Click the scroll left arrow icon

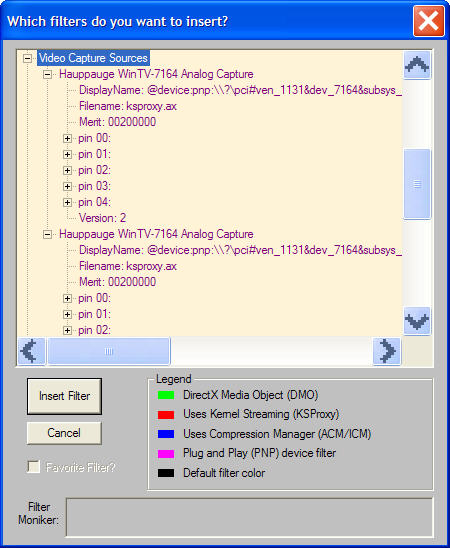tap(31, 351)
